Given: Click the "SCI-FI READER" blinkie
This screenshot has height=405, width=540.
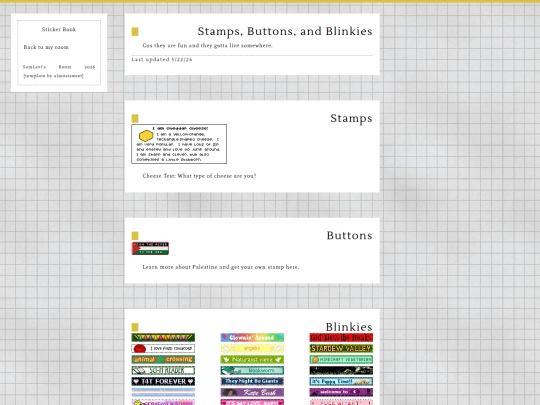Looking at the screenshot, I should (x=163, y=371).
